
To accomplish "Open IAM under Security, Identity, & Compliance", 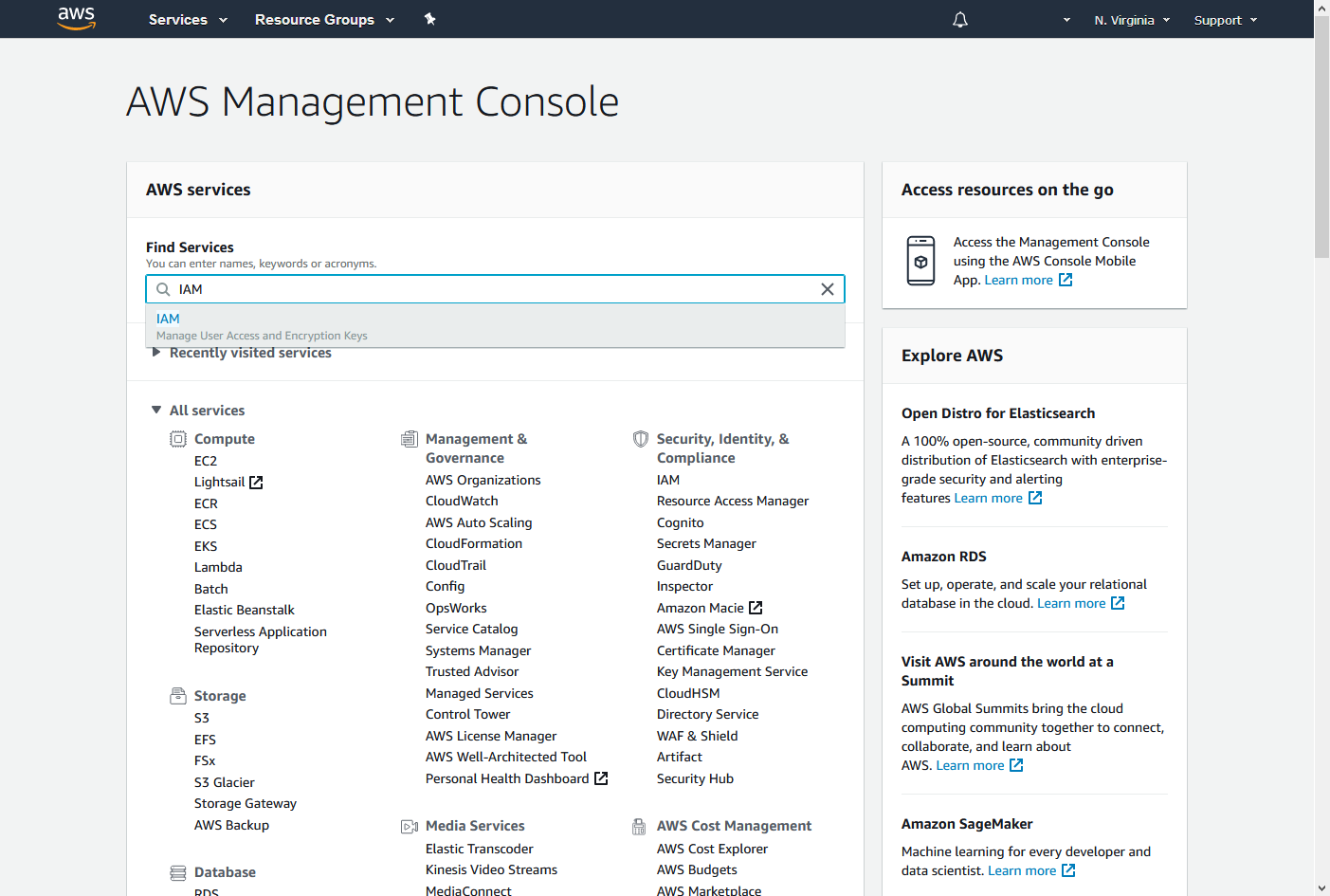I will (x=668, y=480).
